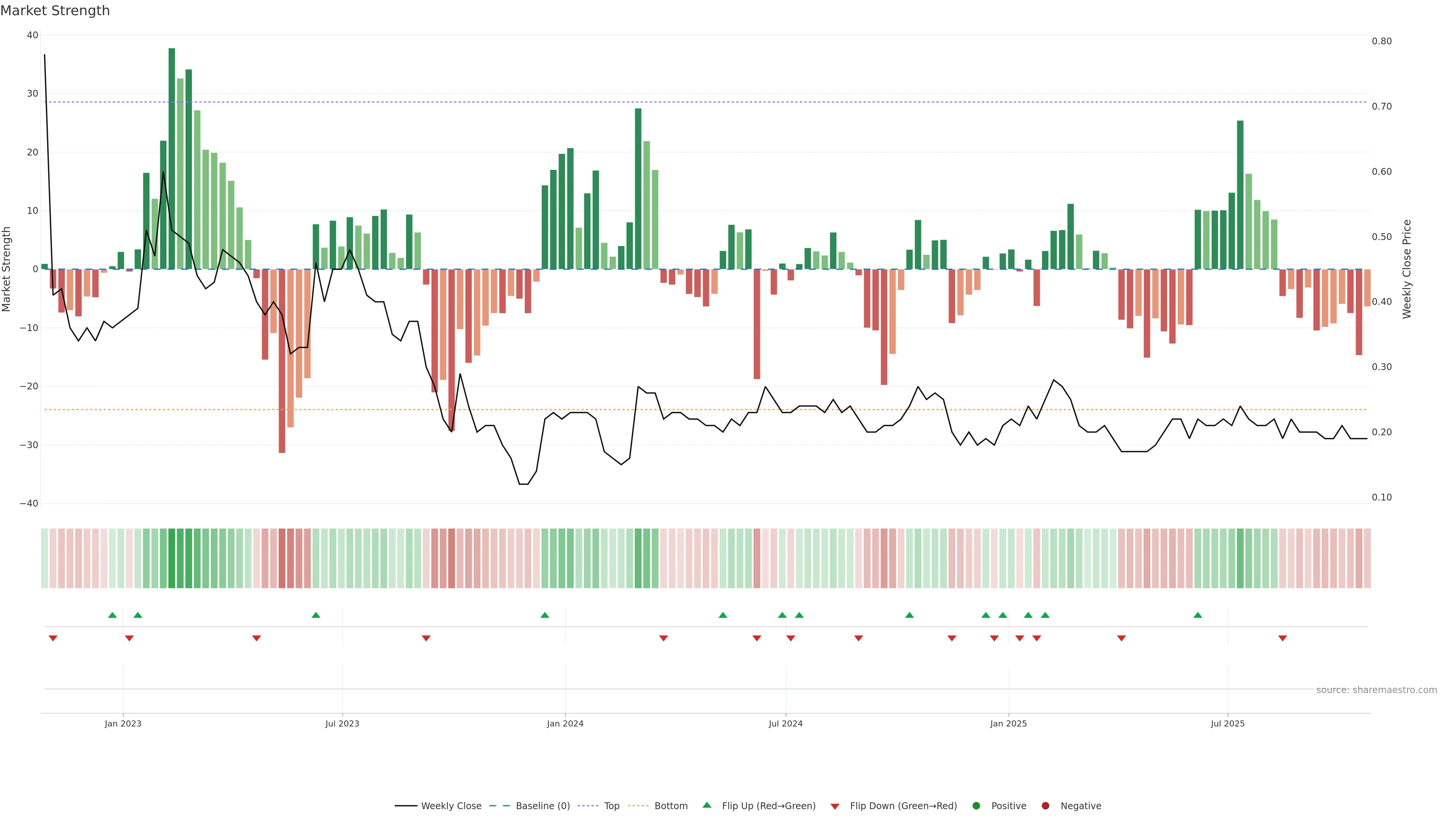The height and width of the screenshot is (819, 1456).
Task: Click the darkest green heatmap cell in early 2023
Action: (172, 558)
